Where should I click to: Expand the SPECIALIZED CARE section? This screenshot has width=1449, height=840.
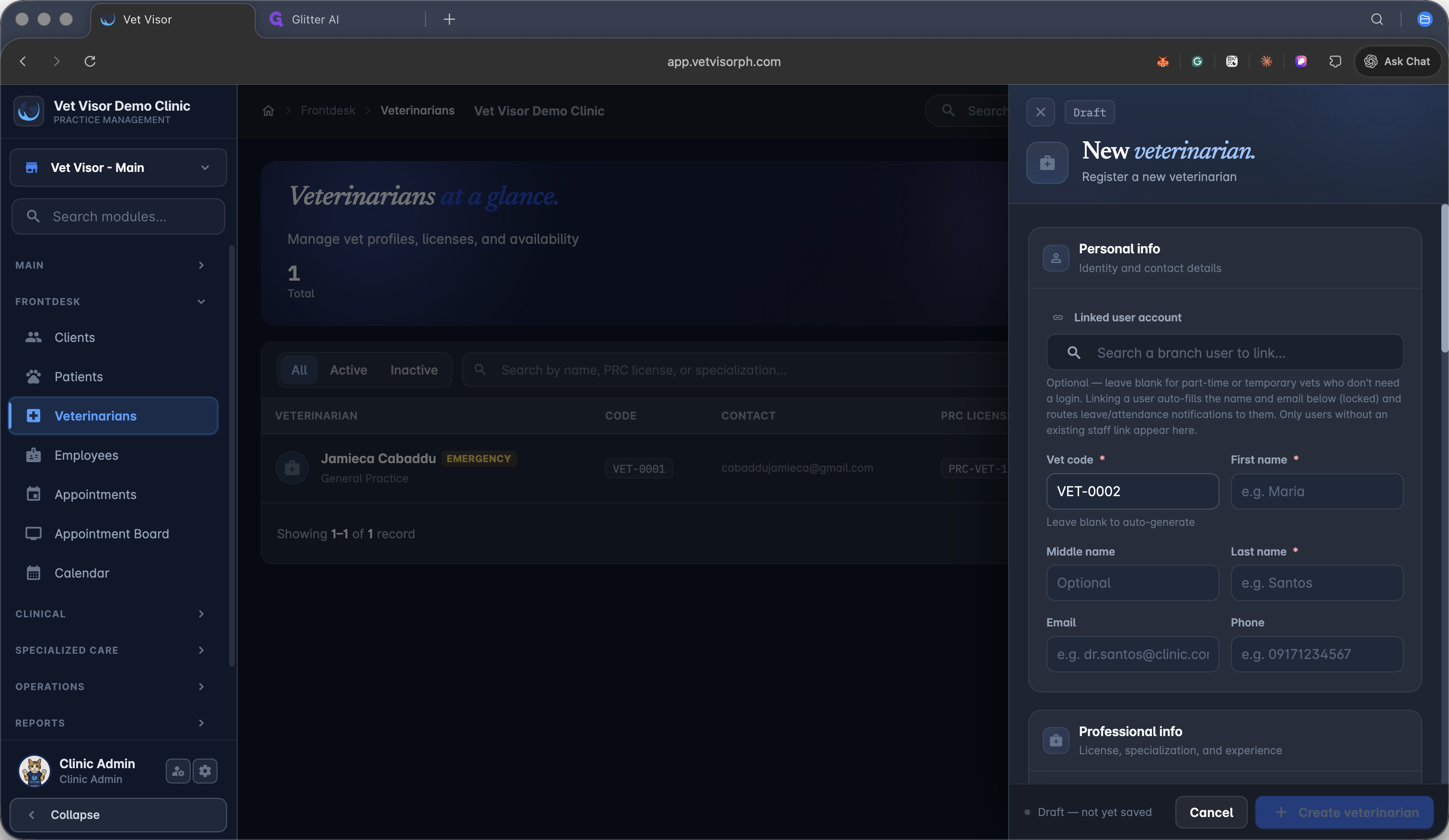[x=110, y=650]
